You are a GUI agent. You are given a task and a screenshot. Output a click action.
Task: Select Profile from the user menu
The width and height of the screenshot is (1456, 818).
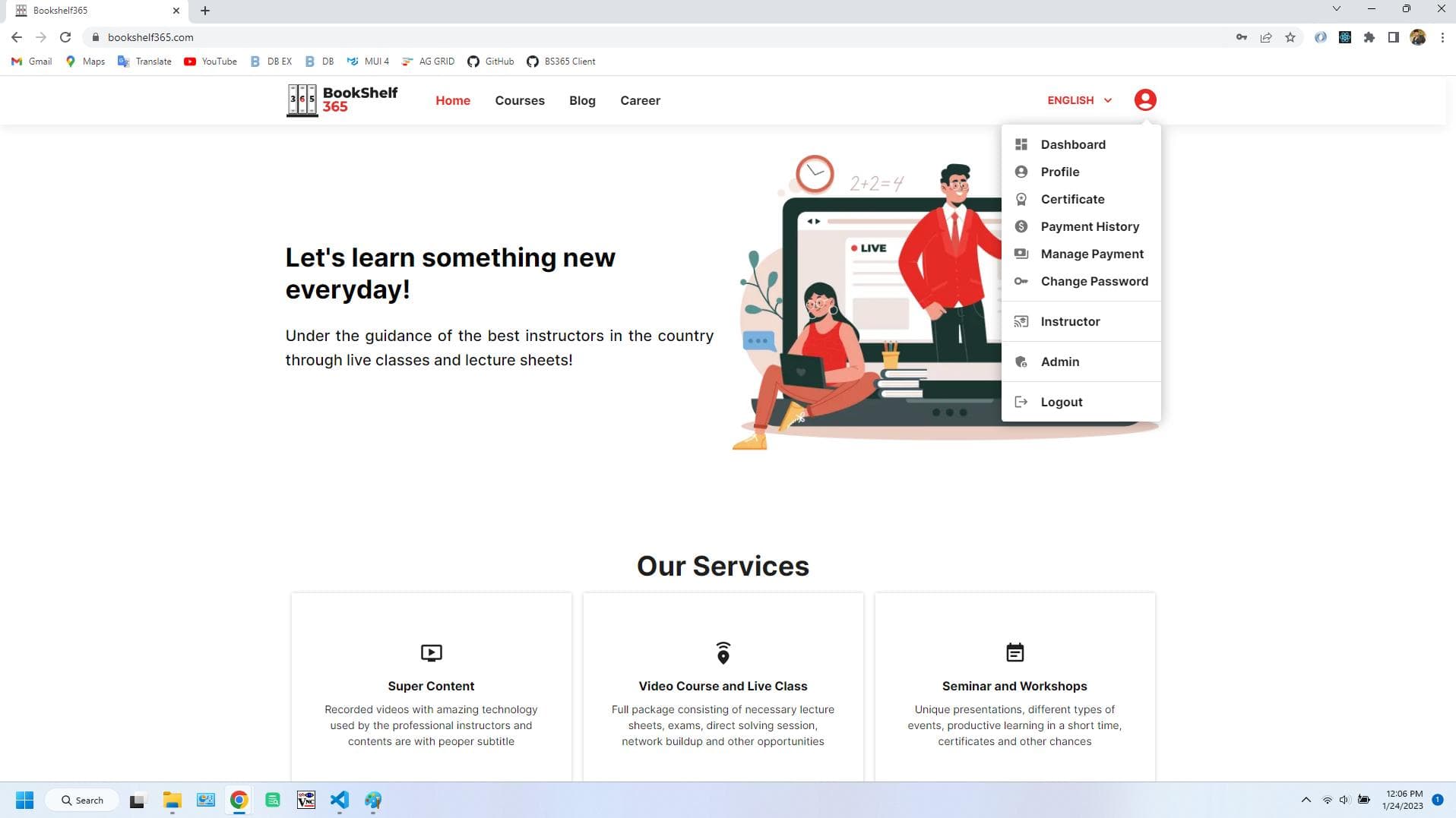point(1081,172)
